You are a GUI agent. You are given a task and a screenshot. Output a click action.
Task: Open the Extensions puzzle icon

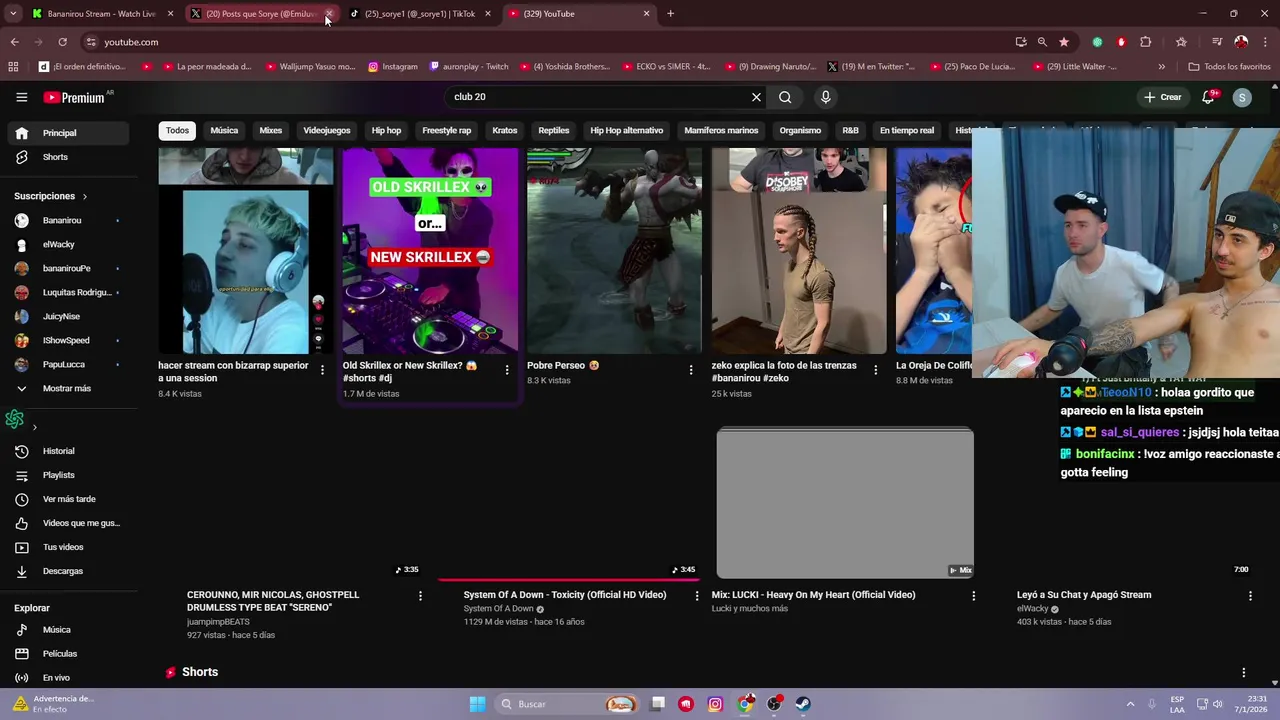click(x=1145, y=42)
